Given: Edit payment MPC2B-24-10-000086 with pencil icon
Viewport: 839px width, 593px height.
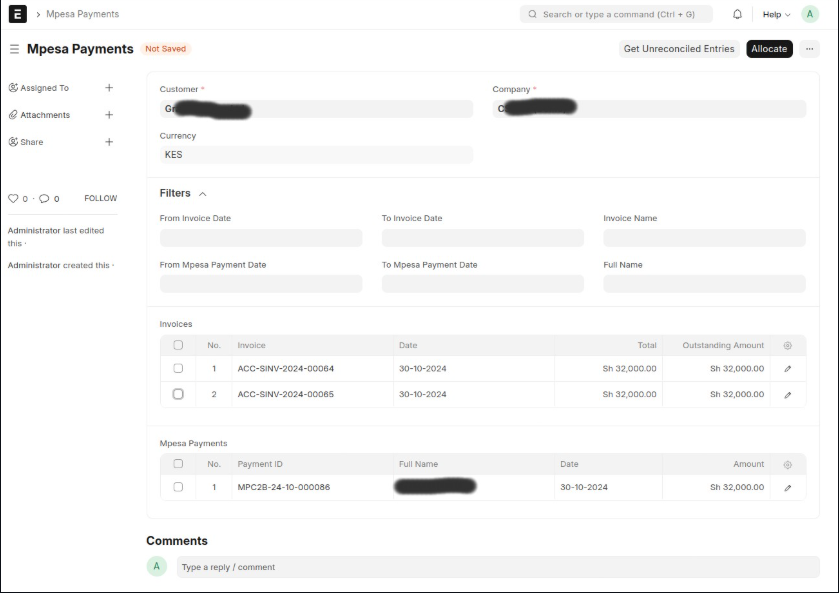Looking at the screenshot, I should [788, 488].
